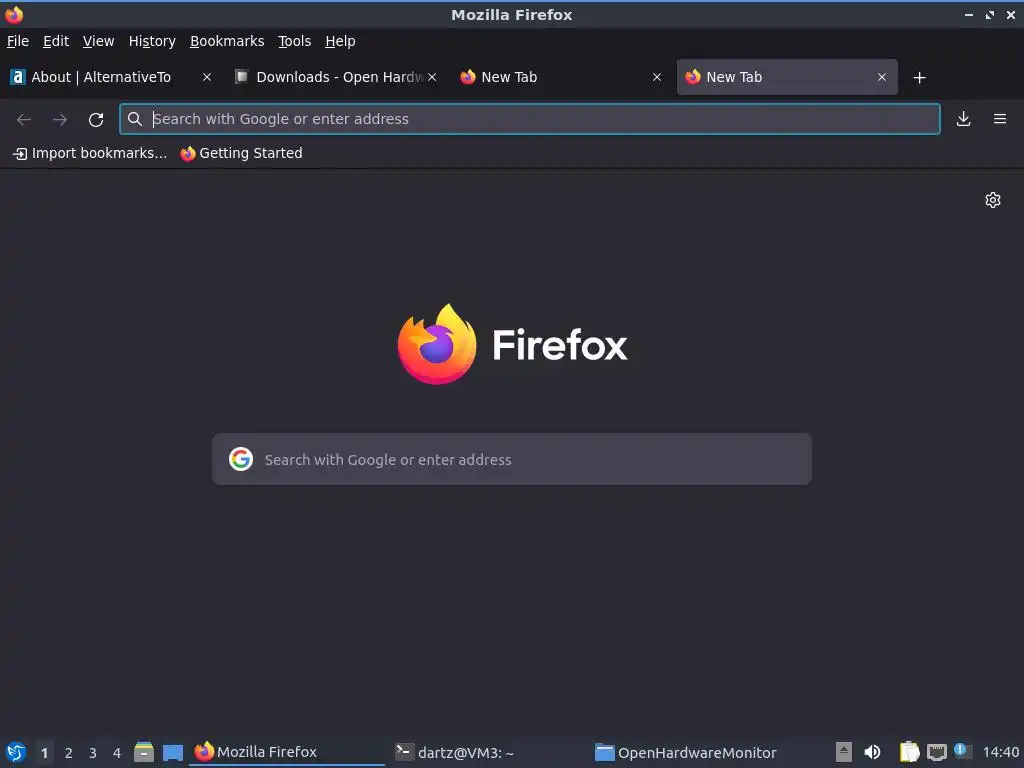The image size is (1024, 768).
Task: Focus the address bar search field
Action: 530,119
